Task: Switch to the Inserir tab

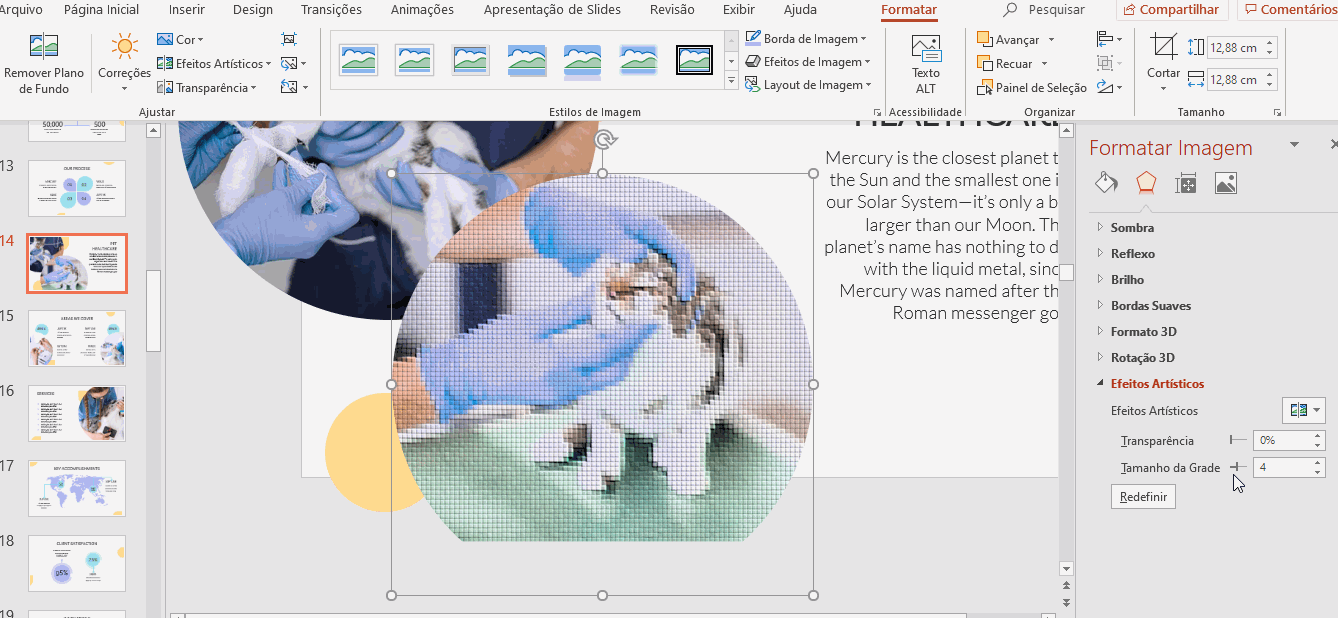Action: pyautogui.click(x=187, y=10)
